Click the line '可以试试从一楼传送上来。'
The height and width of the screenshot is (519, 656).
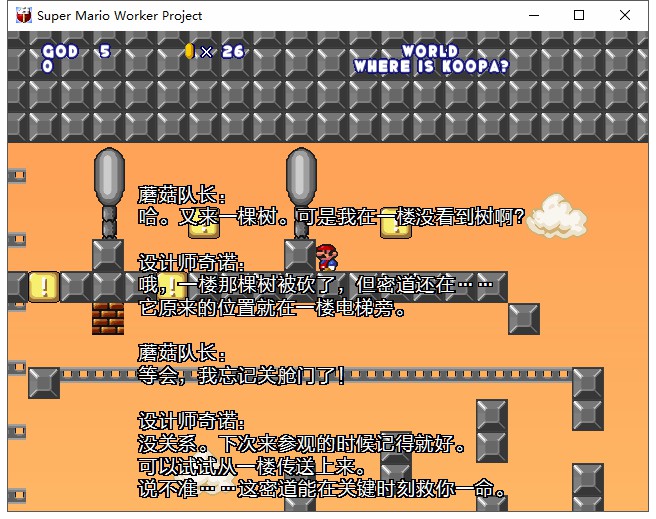point(252,466)
